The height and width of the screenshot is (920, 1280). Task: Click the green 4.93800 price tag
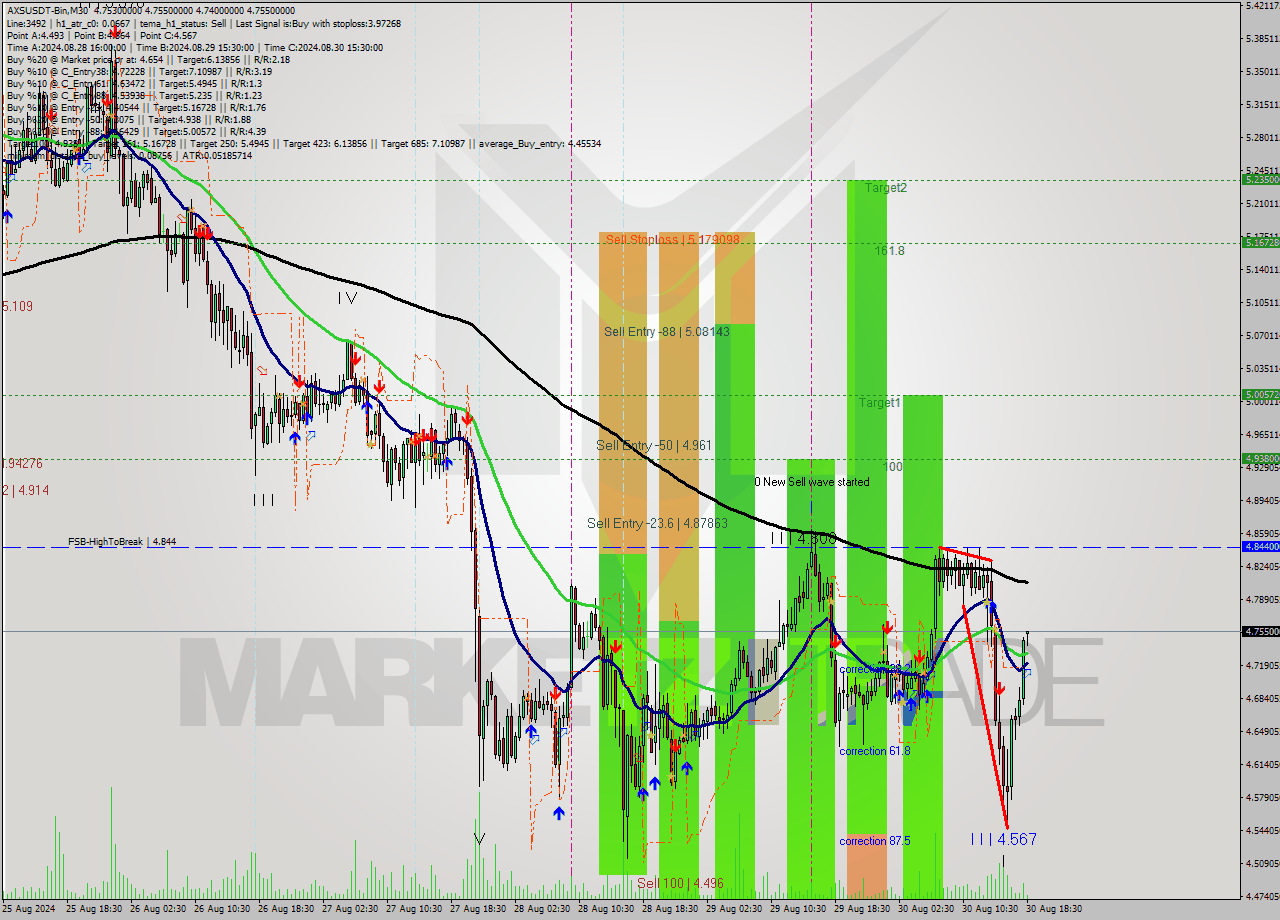1260,459
